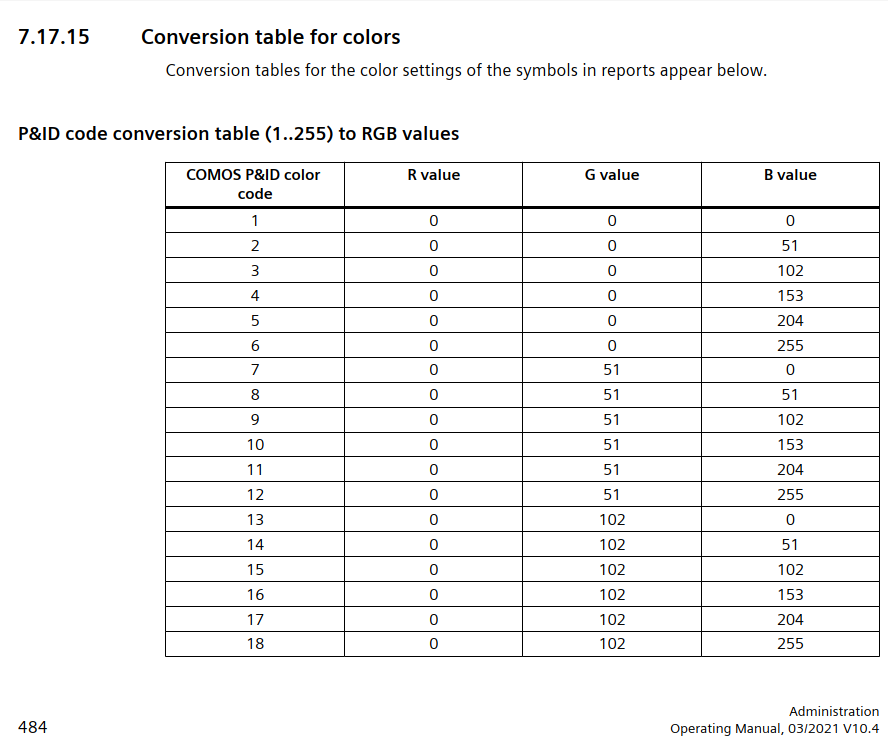The width and height of the screenshot is (888, 749).
Task: Click the B value 255 in row 6
Action: point(790,345)
